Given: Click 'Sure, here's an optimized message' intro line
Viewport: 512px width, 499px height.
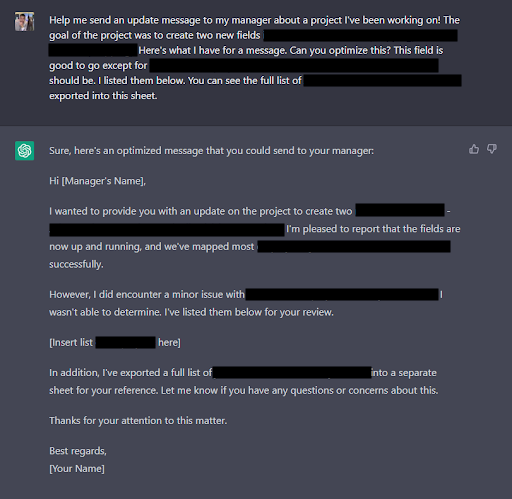Looking at the screenshot, I should (x=211, y=151).
